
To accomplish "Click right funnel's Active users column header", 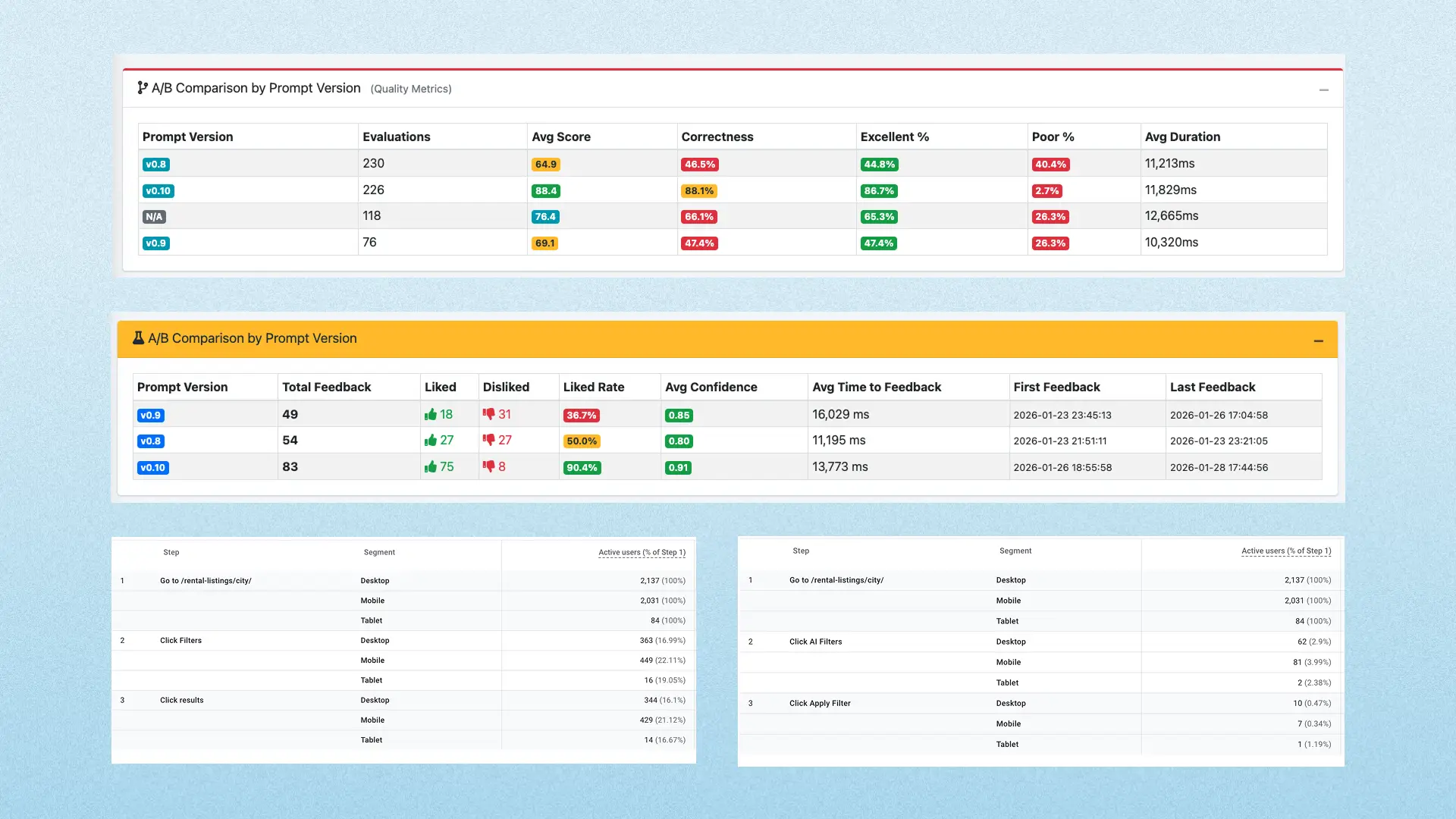I will click(x=1285, y=551).
